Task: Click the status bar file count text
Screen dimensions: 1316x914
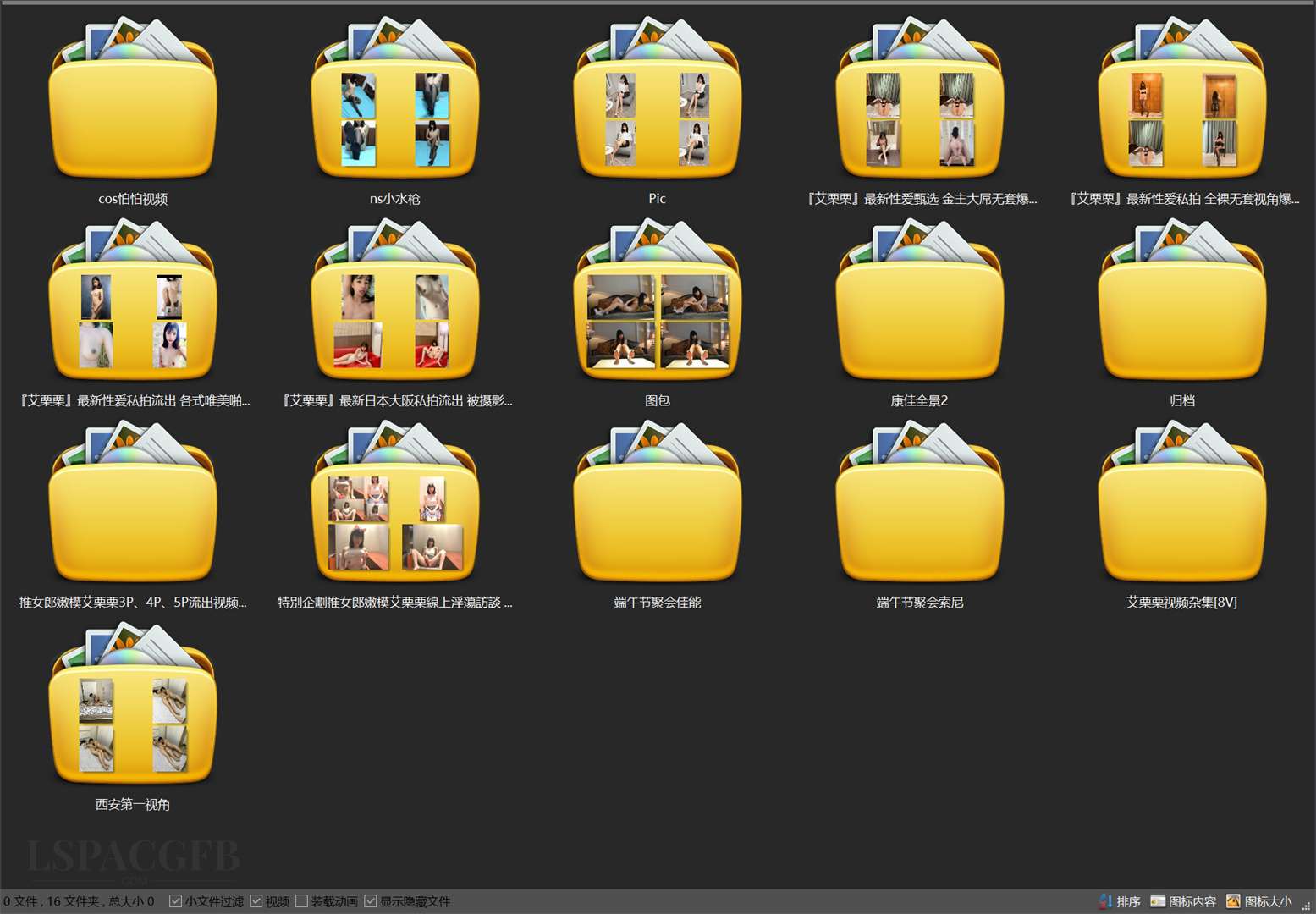Action: (78, 901)
